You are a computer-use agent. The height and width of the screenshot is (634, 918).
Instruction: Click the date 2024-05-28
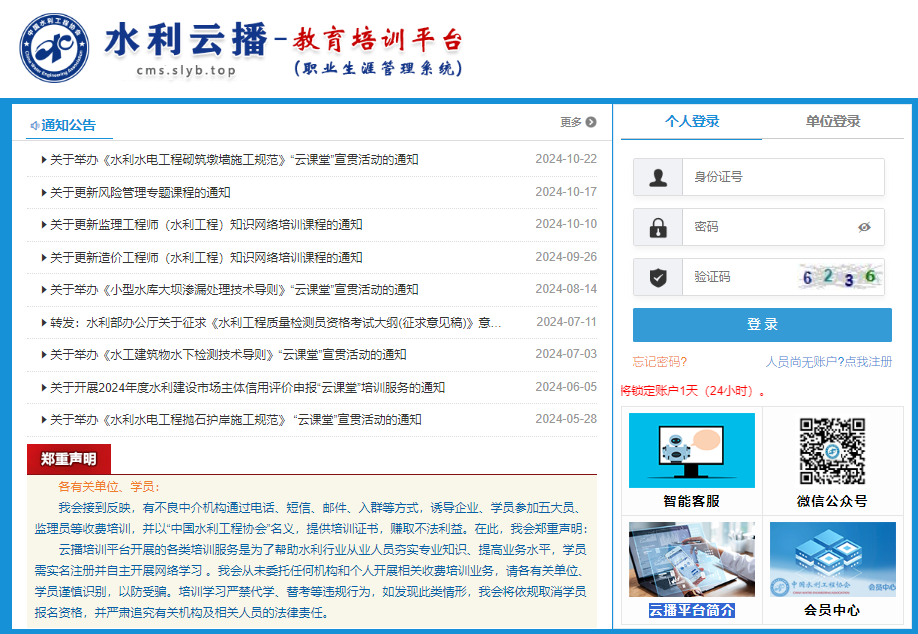[x=566, y=419]
